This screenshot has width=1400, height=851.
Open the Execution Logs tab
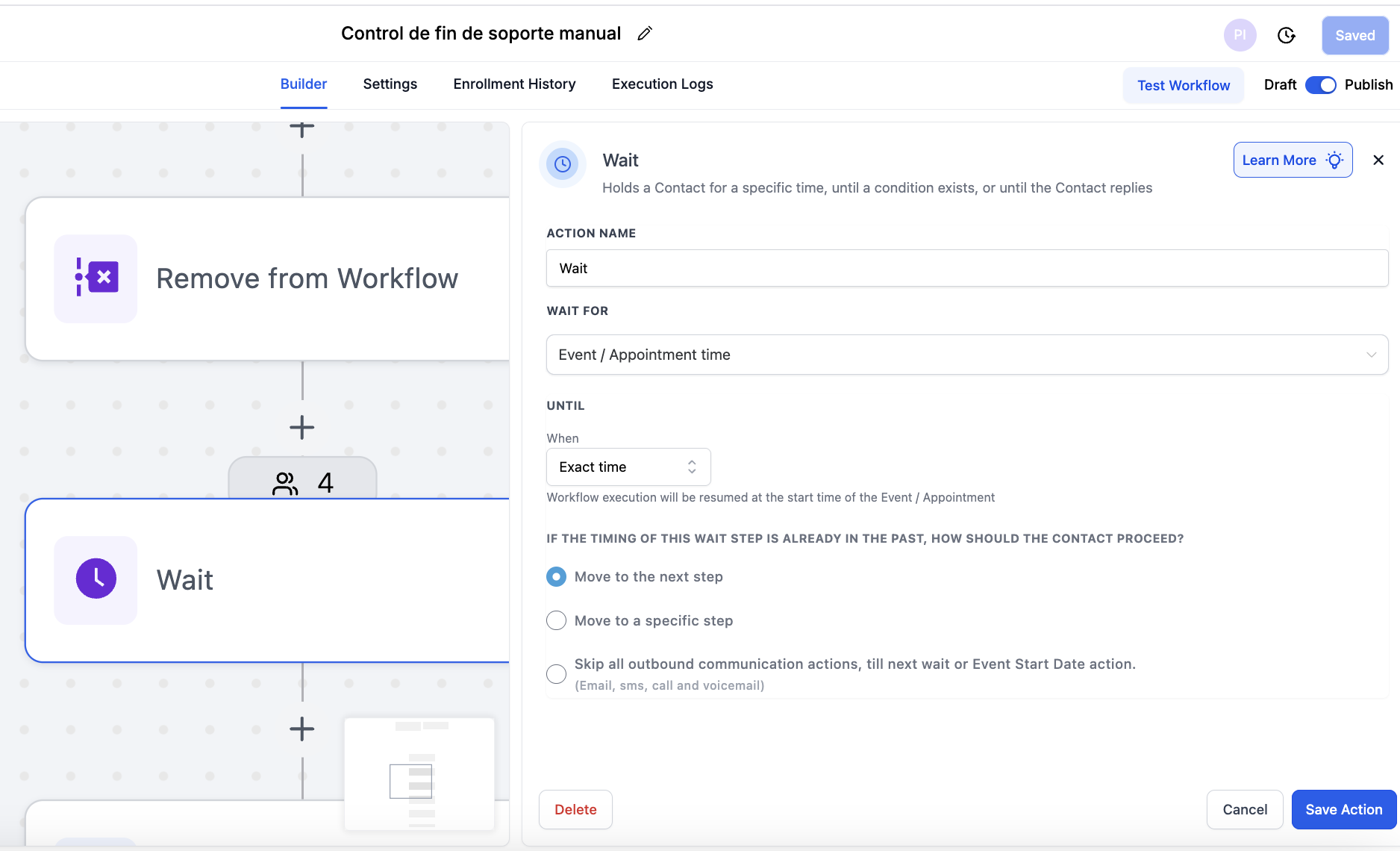pos(662,84)
